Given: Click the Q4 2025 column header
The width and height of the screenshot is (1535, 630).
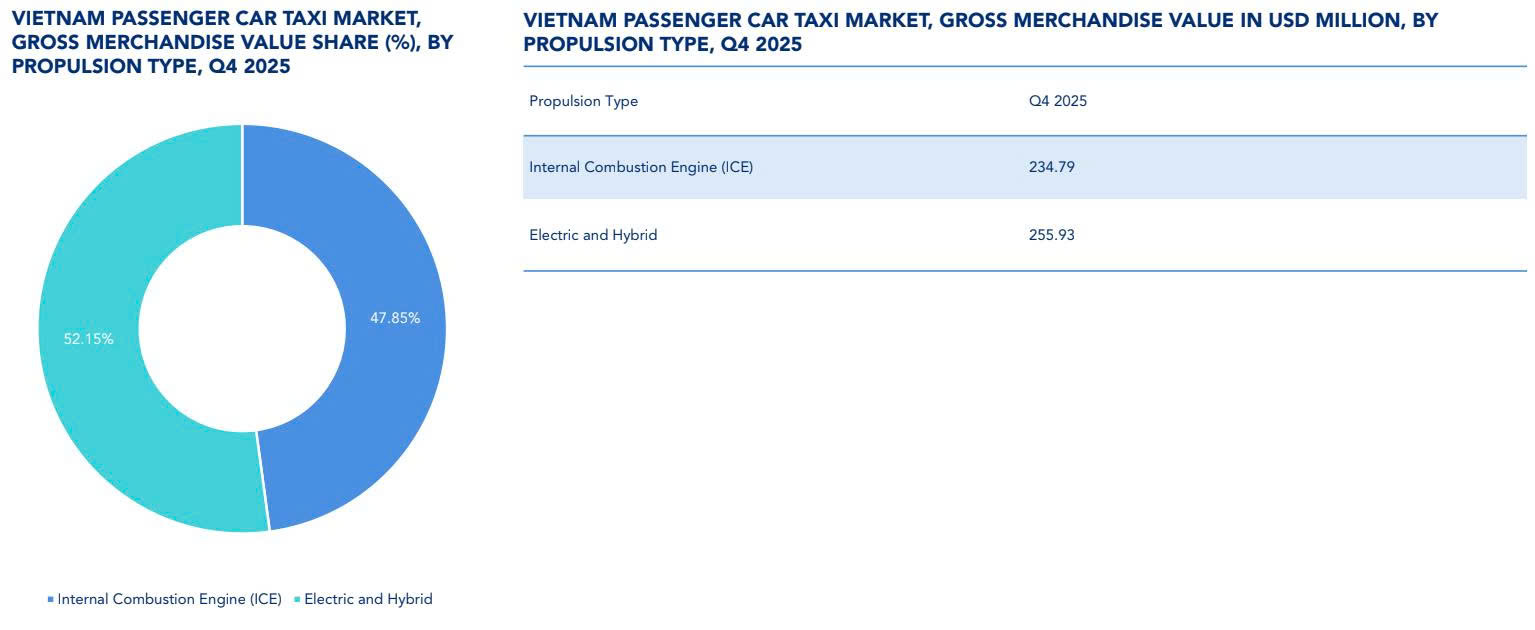Looking at the screenshot, I should point(1057,101).
